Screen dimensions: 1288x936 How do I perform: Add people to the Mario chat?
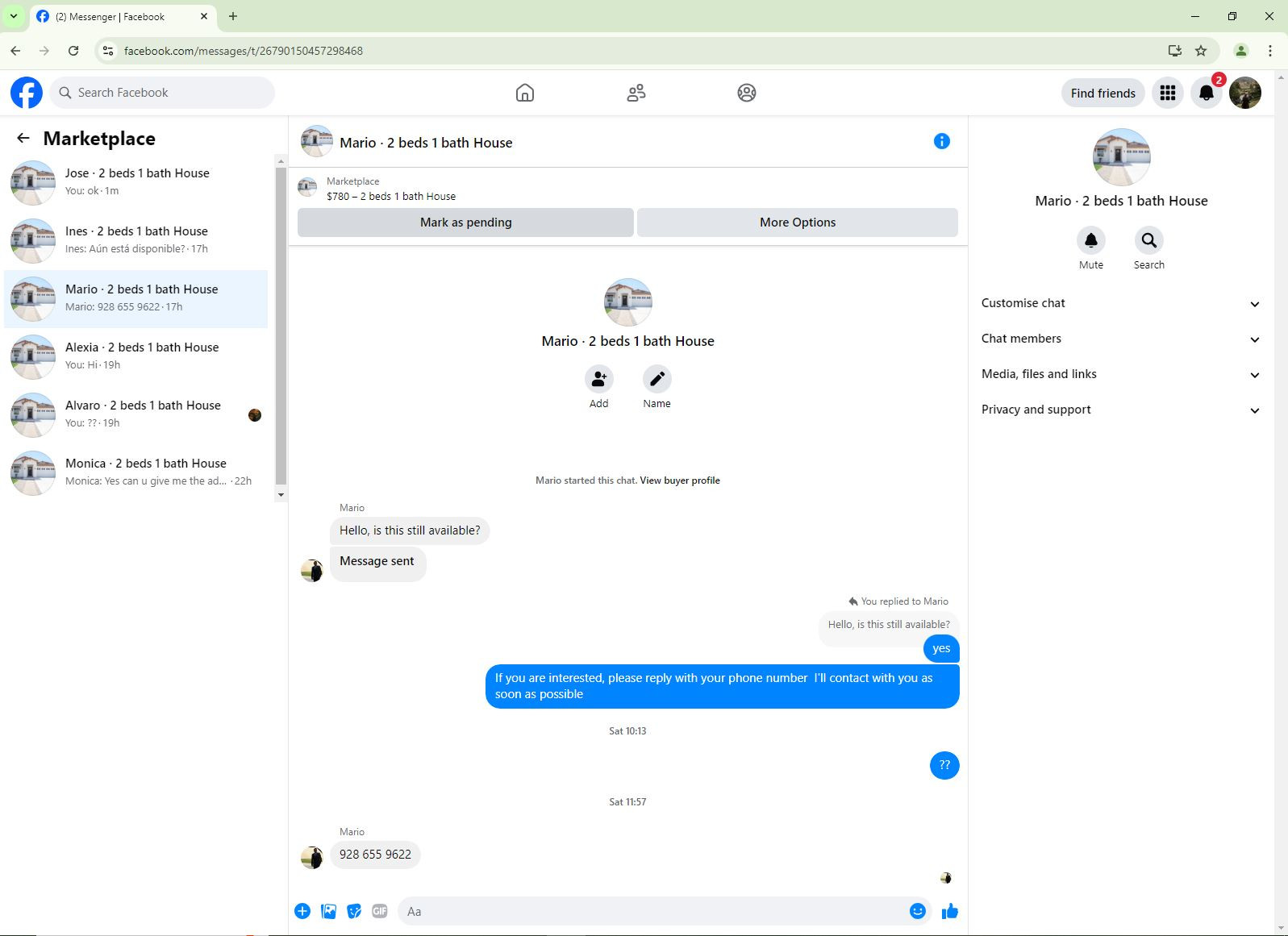(x=598, y=379)
